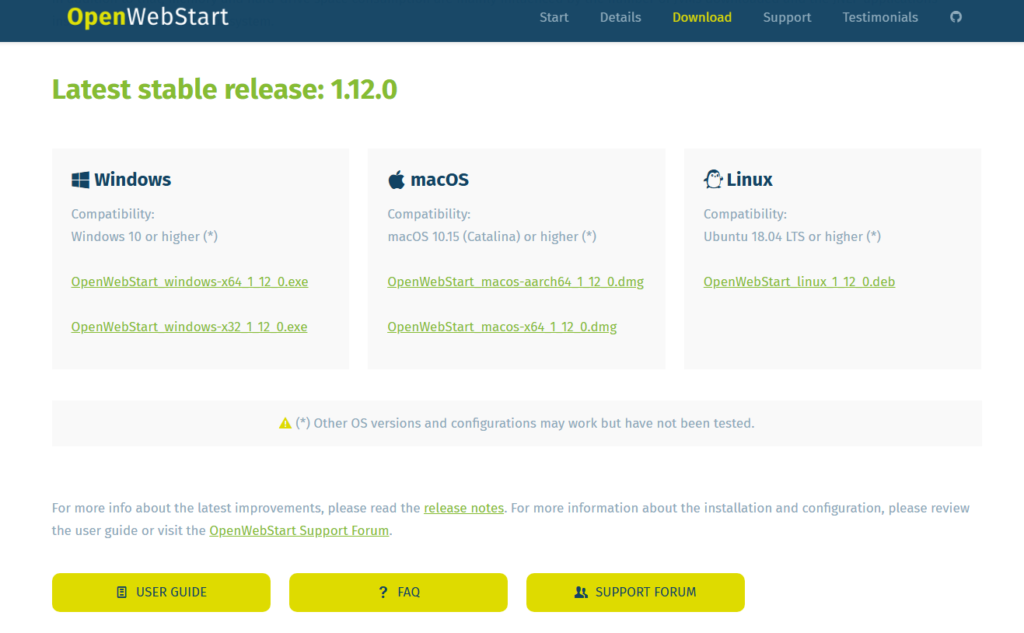Click the people icon on Support Forum
The image size is (1024, 633).
tap(581, 592)
